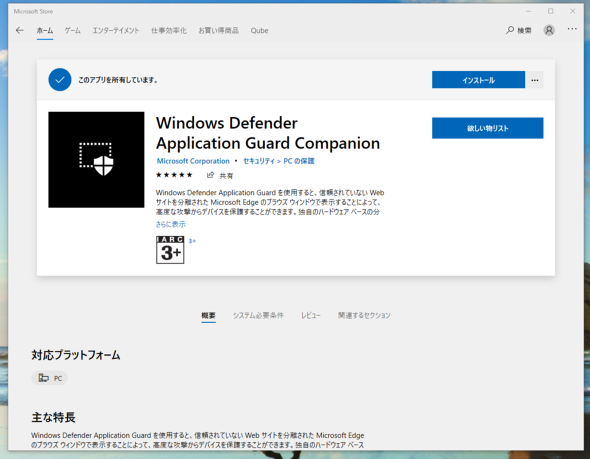The height and width of the screenshot is (459, 590).
Task: Select the Qube tab
Action: point(259,30)
